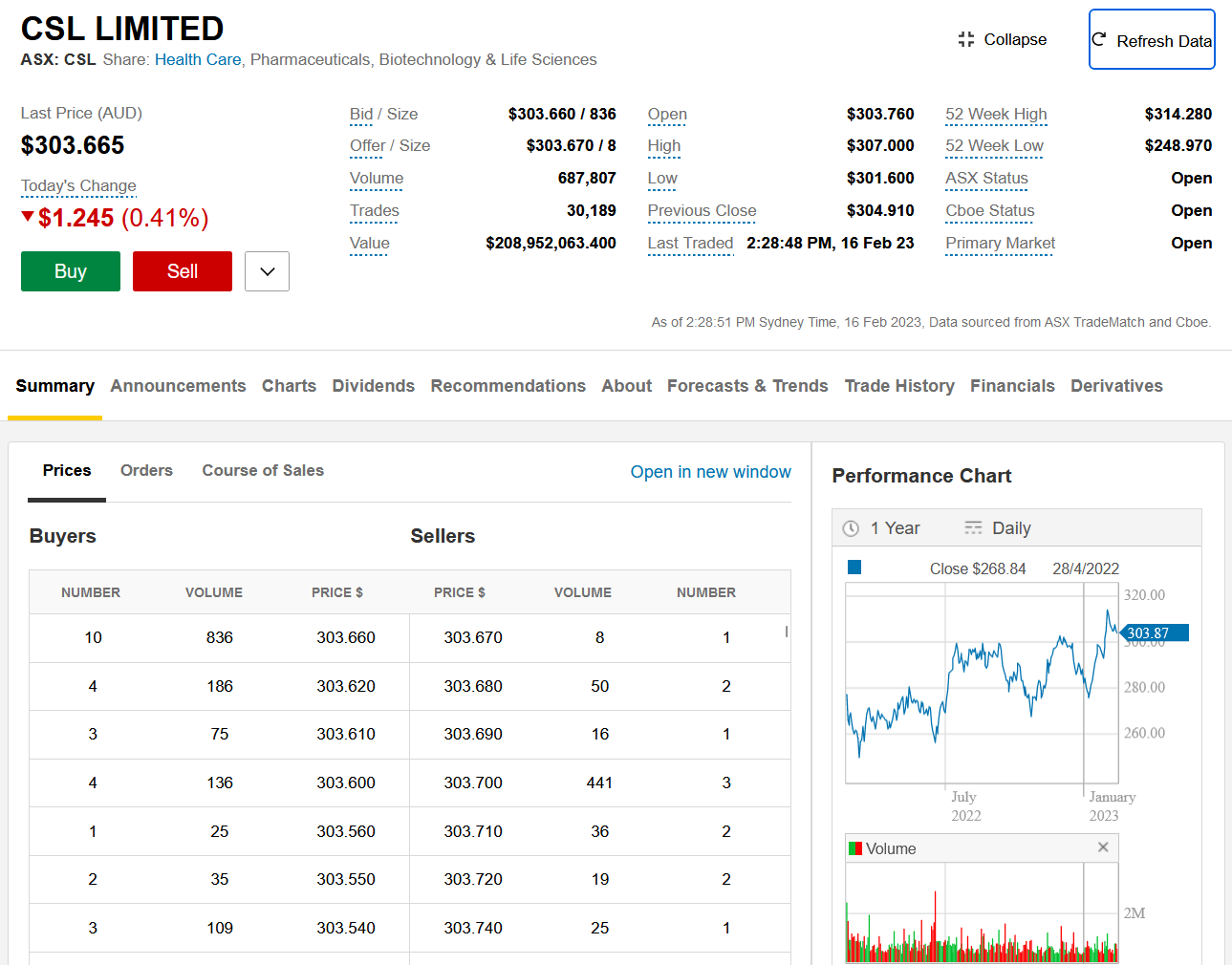
Task: Select the Course of Sales tab
Action: [263, 470]
